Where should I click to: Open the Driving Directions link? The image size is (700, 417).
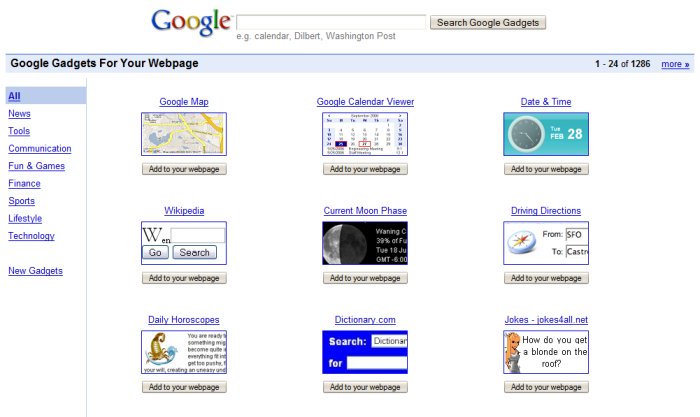point(546,210)
